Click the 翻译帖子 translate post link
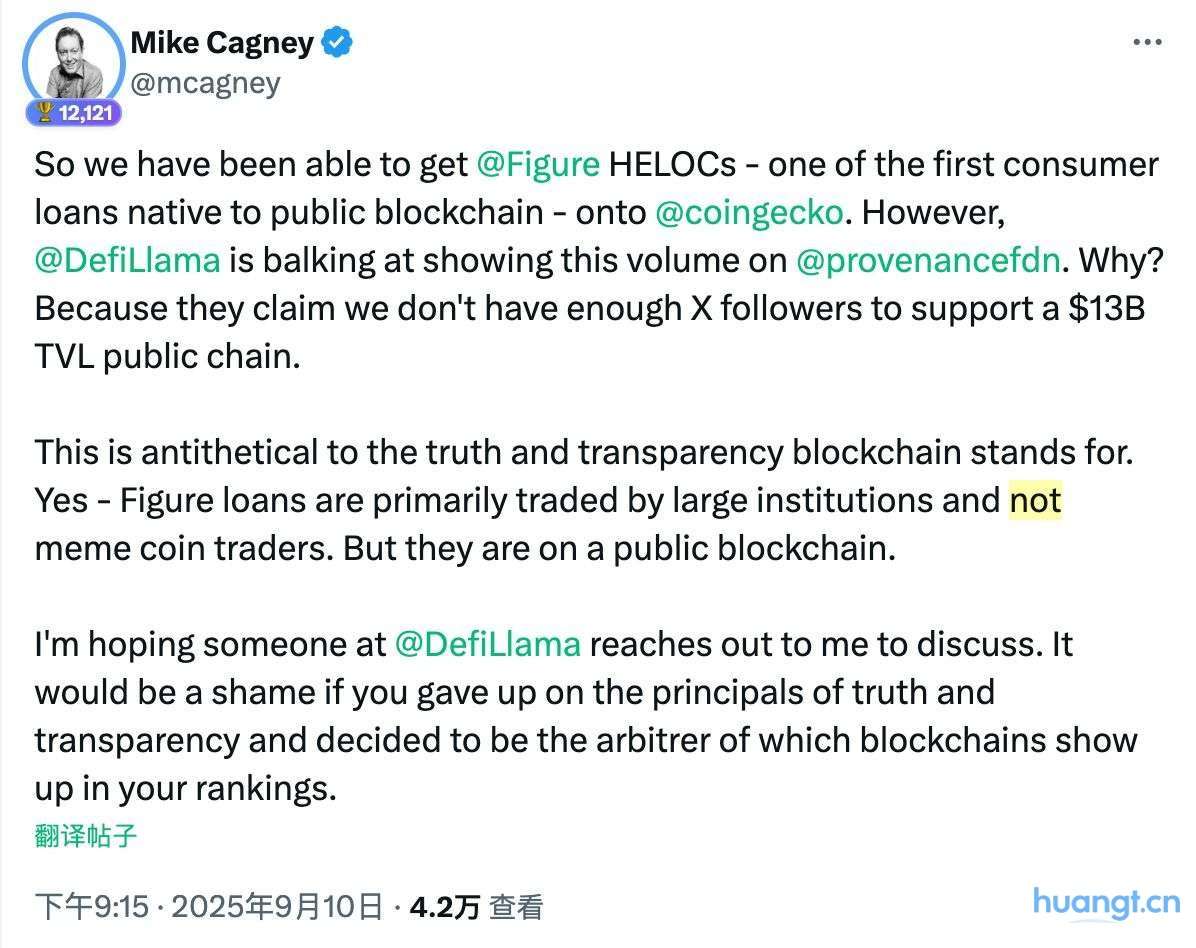Image resolution: width=1196 pixels, height=948 pixels. pyautogui.click(x=85, y=835)
